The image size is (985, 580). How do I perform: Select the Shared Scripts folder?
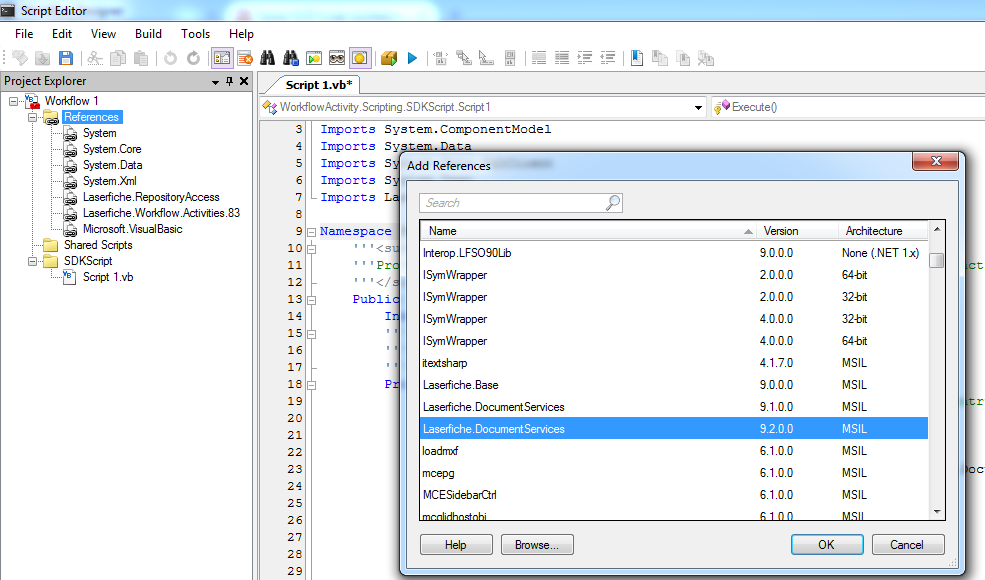[98, 245]
